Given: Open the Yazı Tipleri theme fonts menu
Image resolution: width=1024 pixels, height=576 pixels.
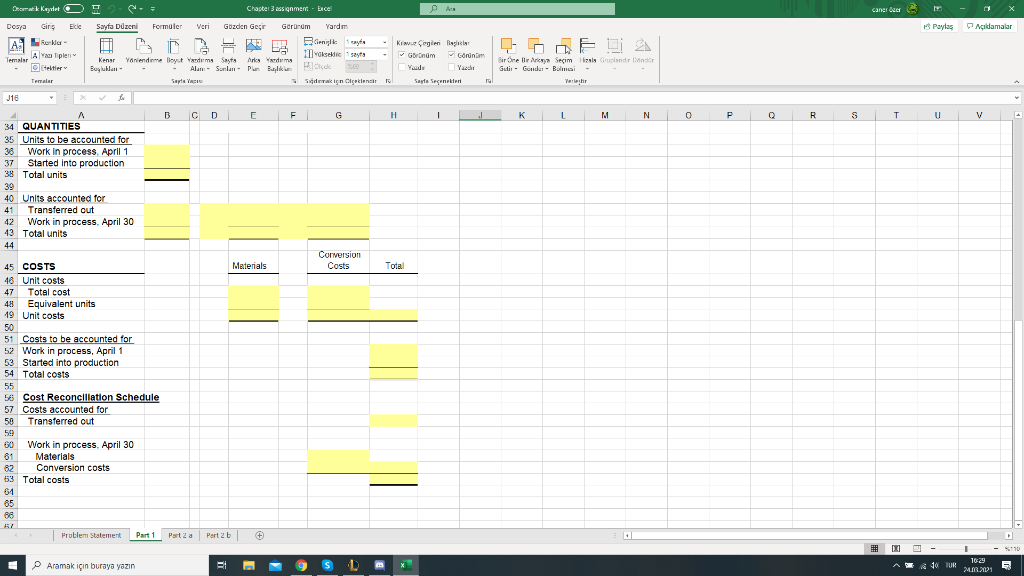Looking at the screenshot, I should pos(54,56).
